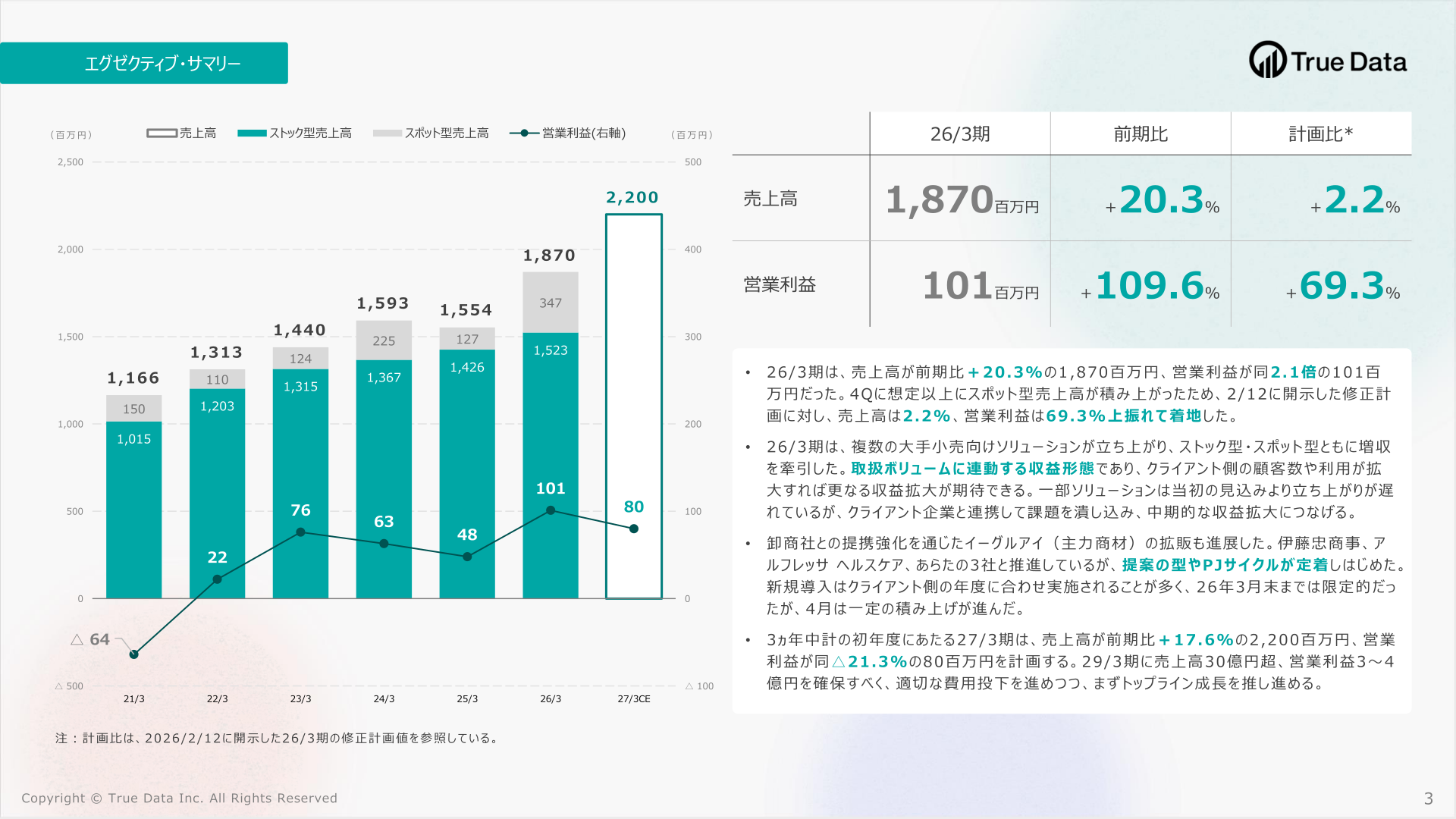Click the 150 spot-sales segment value
1456x819 pixels.
134,409
